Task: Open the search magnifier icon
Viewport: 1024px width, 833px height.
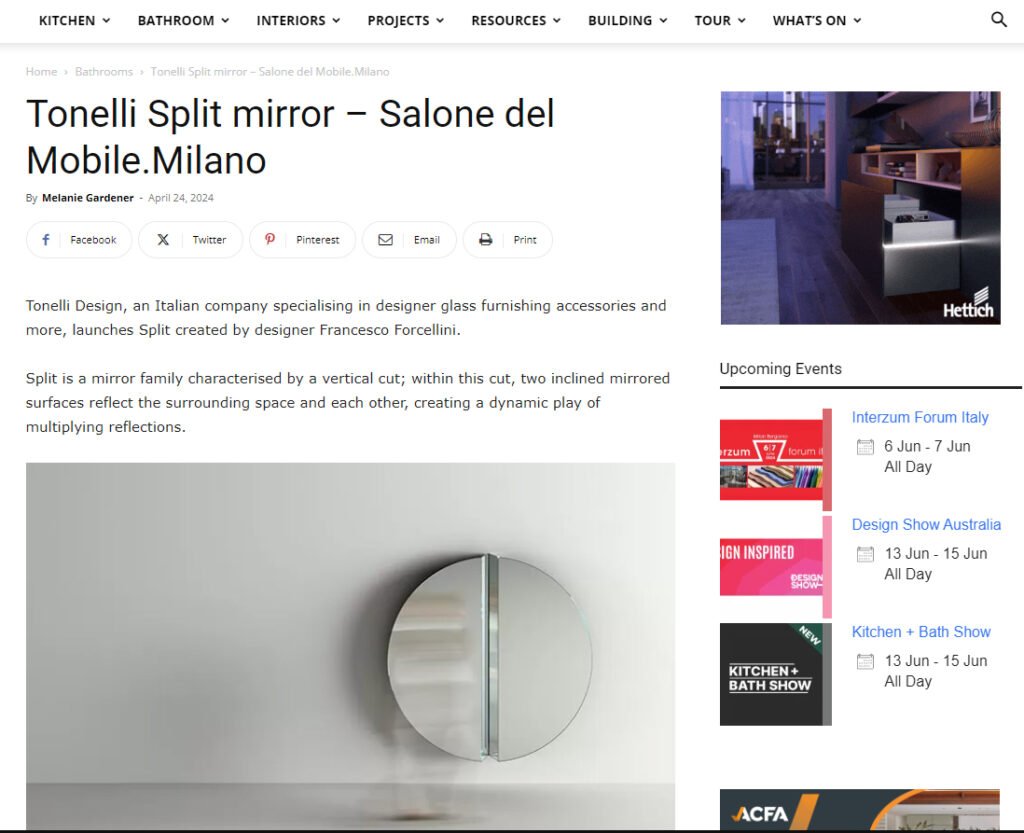Action: 999,20
